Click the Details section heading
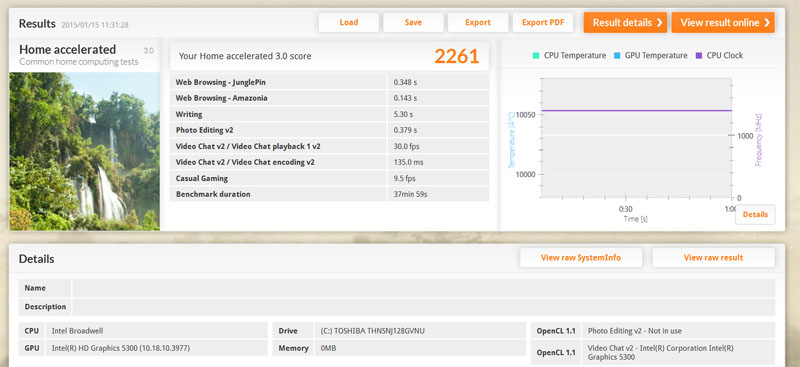800x367 pixels. tap(36, 259)
